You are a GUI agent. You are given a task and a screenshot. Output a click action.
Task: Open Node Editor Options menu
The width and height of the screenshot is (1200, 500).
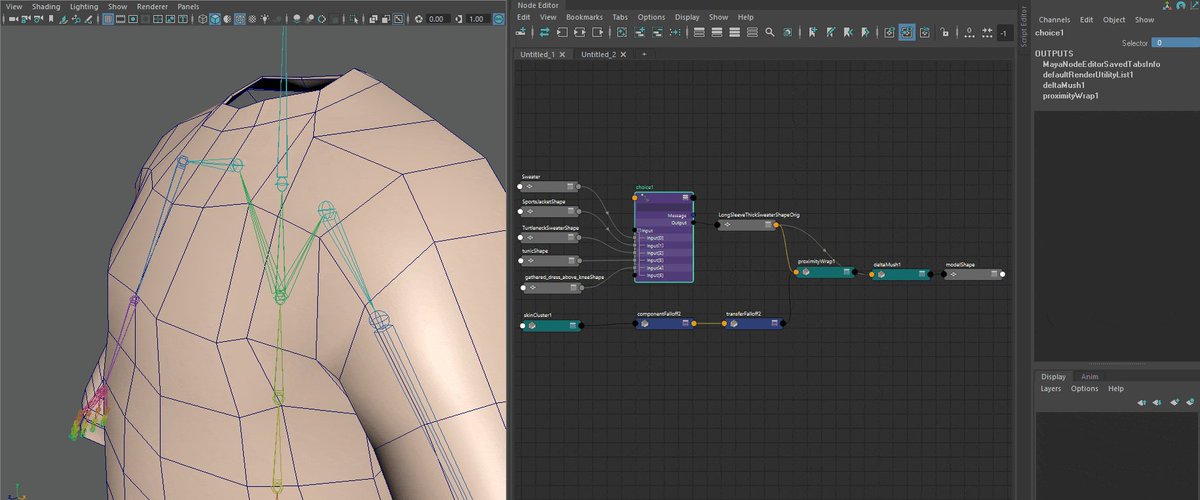651,17
